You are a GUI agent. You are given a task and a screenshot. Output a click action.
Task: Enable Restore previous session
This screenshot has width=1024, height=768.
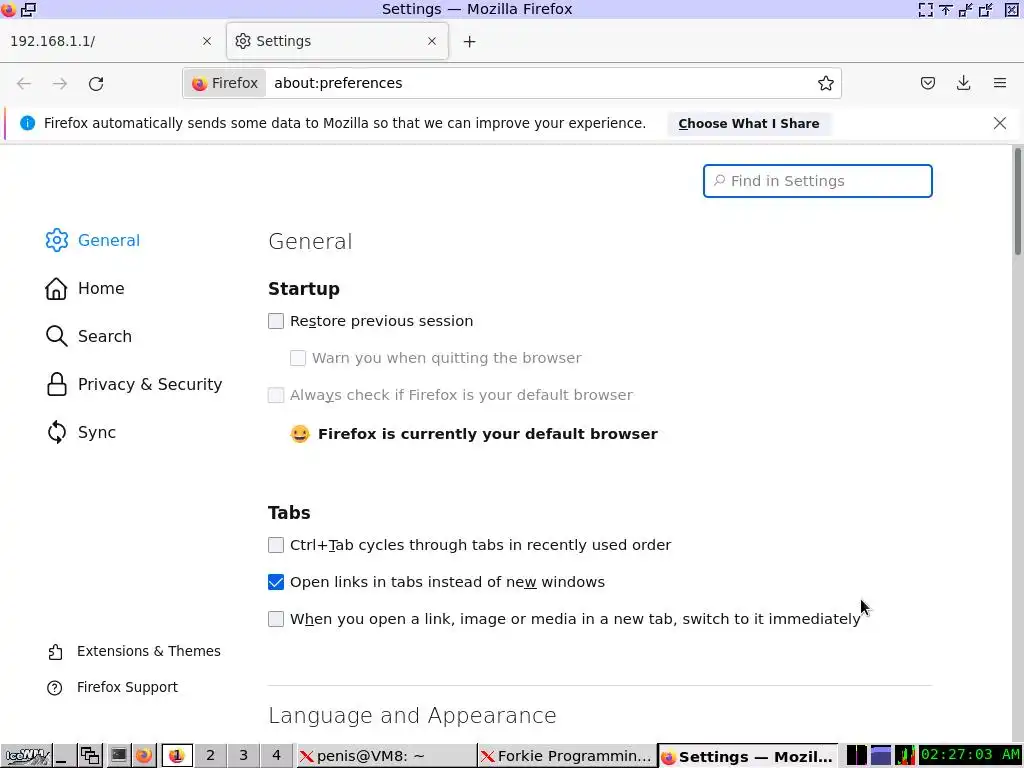coord(276,321)
